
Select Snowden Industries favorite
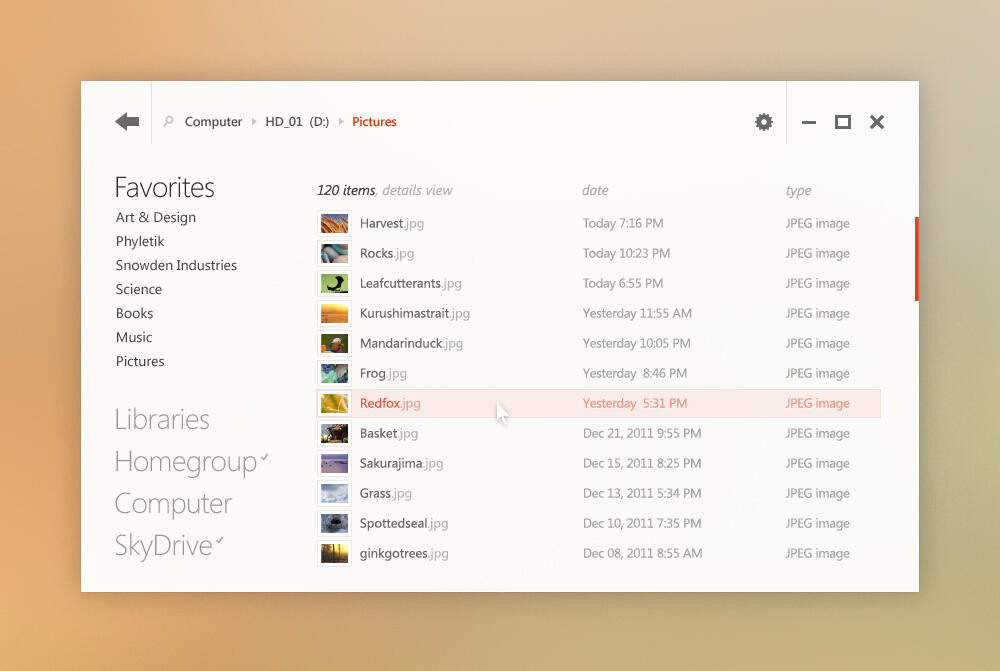tap(176, 266)
